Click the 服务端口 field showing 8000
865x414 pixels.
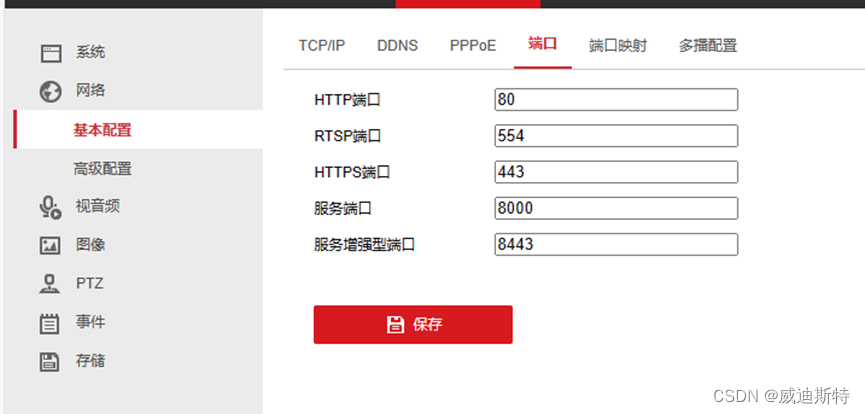tap(616, 208)
